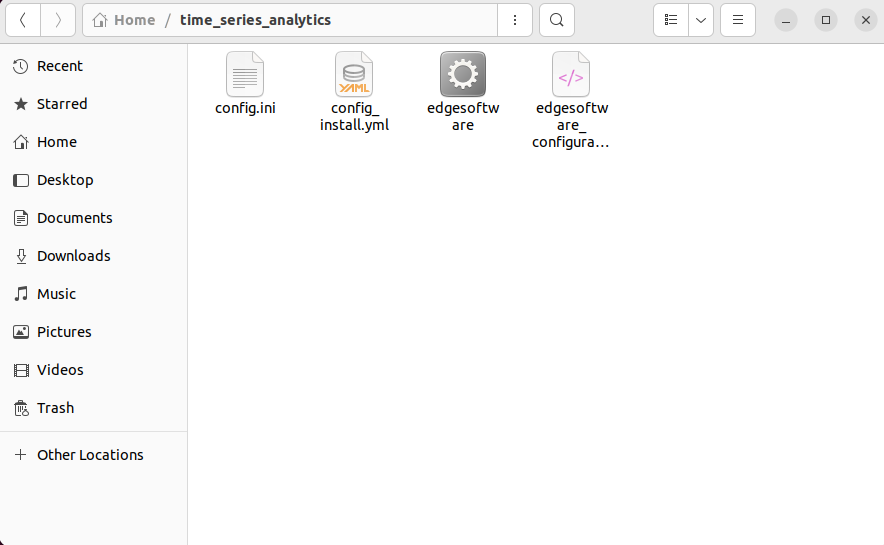
Task: Click the Videos film icon in the sidebar
Action: [x=21, y=370]
